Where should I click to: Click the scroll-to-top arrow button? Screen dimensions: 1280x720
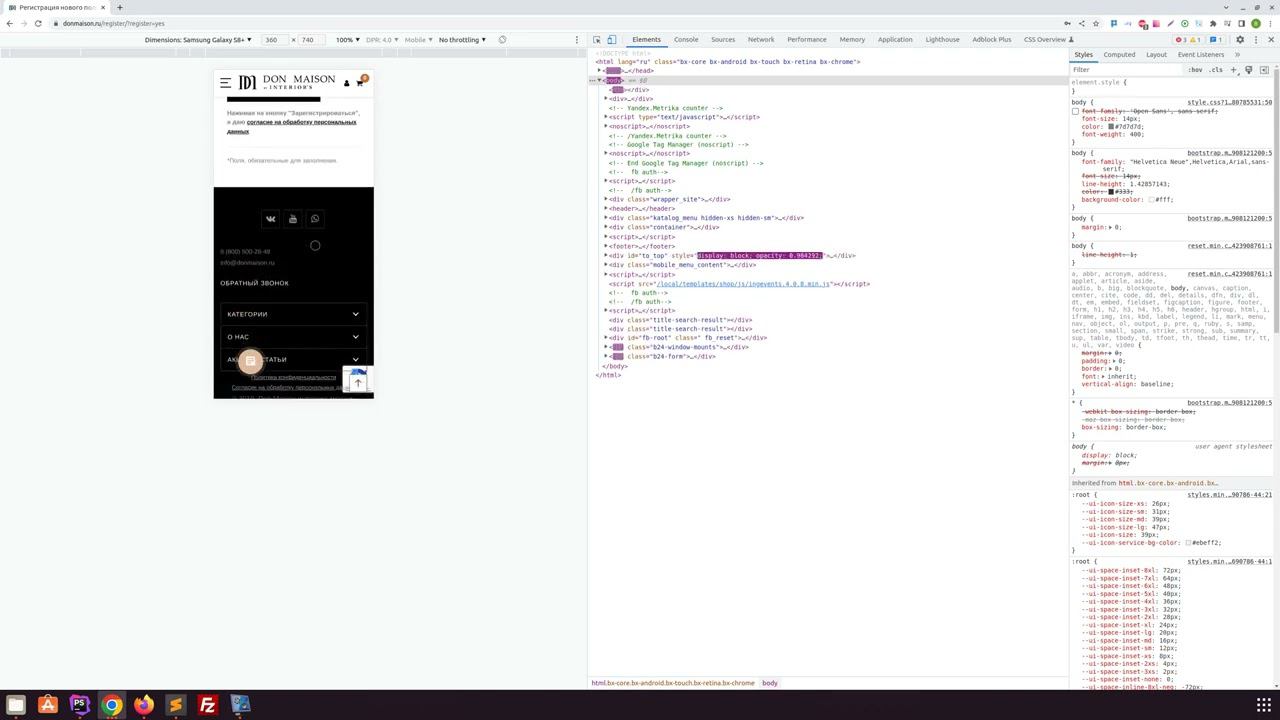tap(358, 383)
